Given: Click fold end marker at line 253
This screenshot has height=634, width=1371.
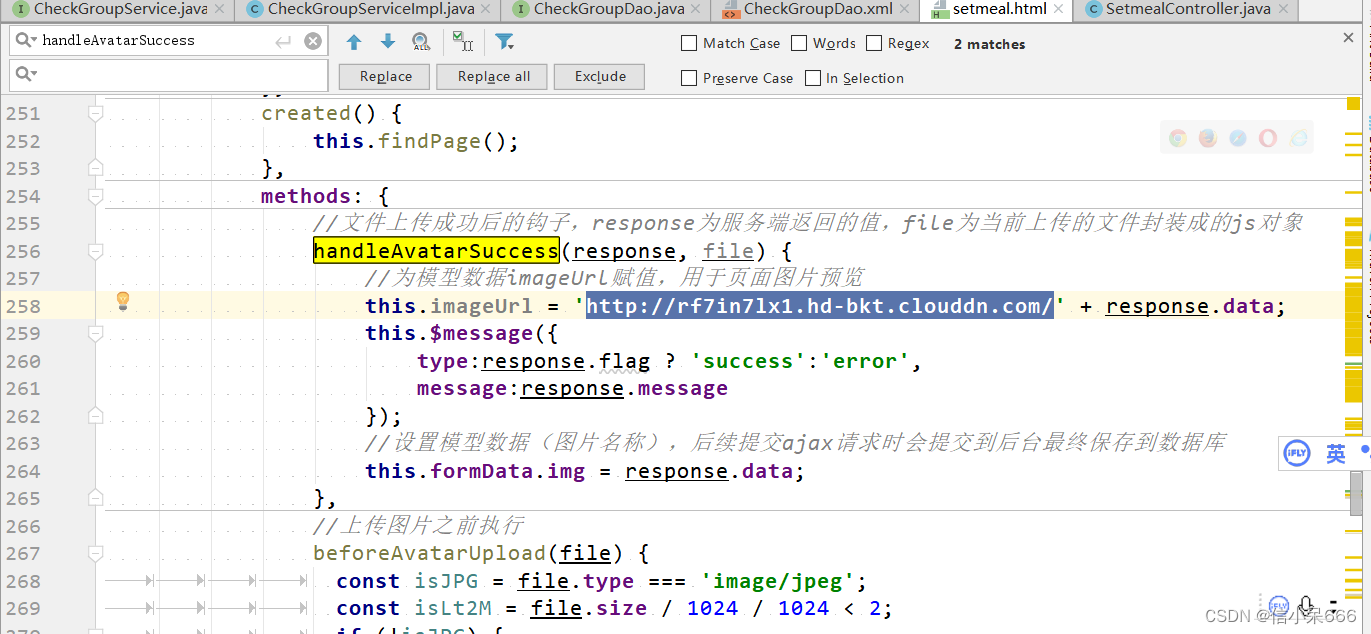Looking at the screenshot, I should 95,168.
